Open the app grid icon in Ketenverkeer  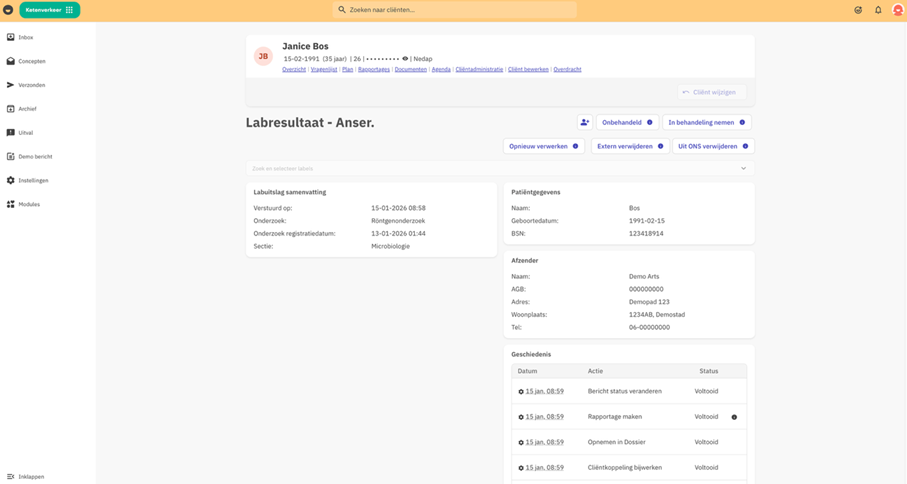(69, 10)
